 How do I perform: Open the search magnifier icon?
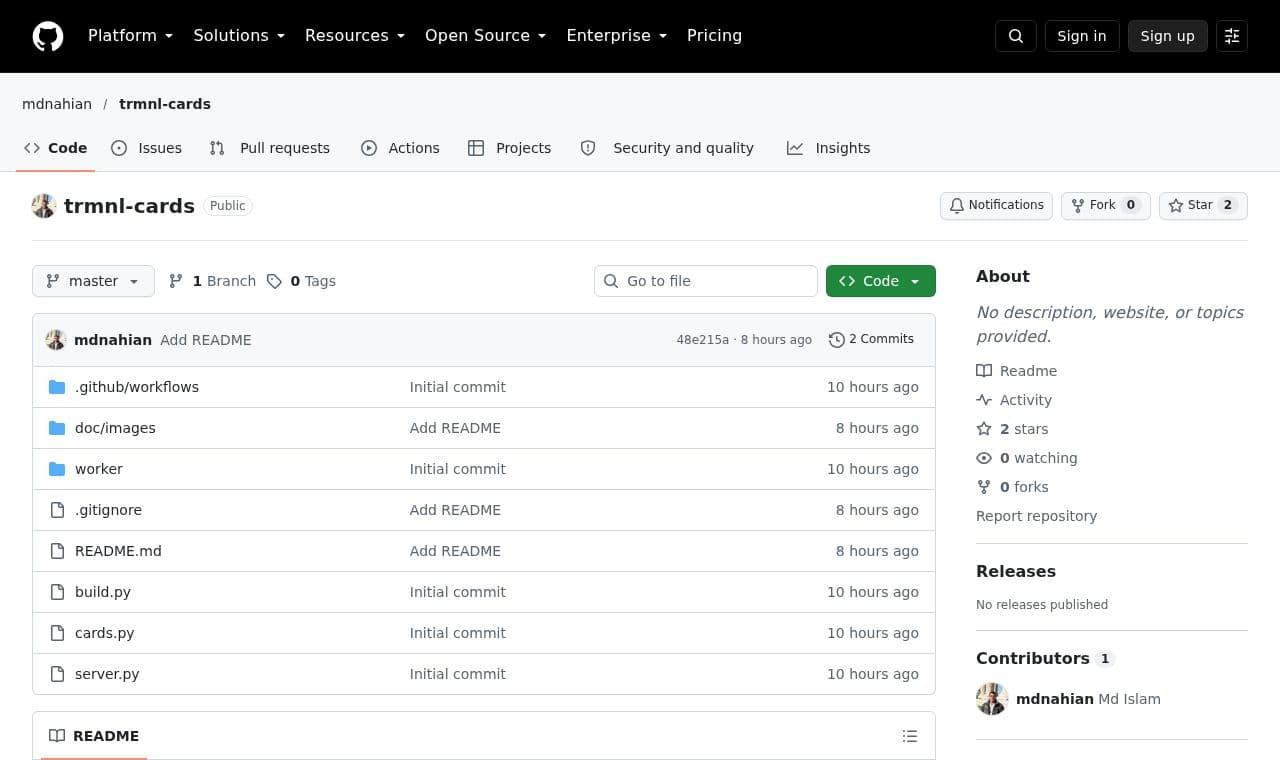(1016, 36)
